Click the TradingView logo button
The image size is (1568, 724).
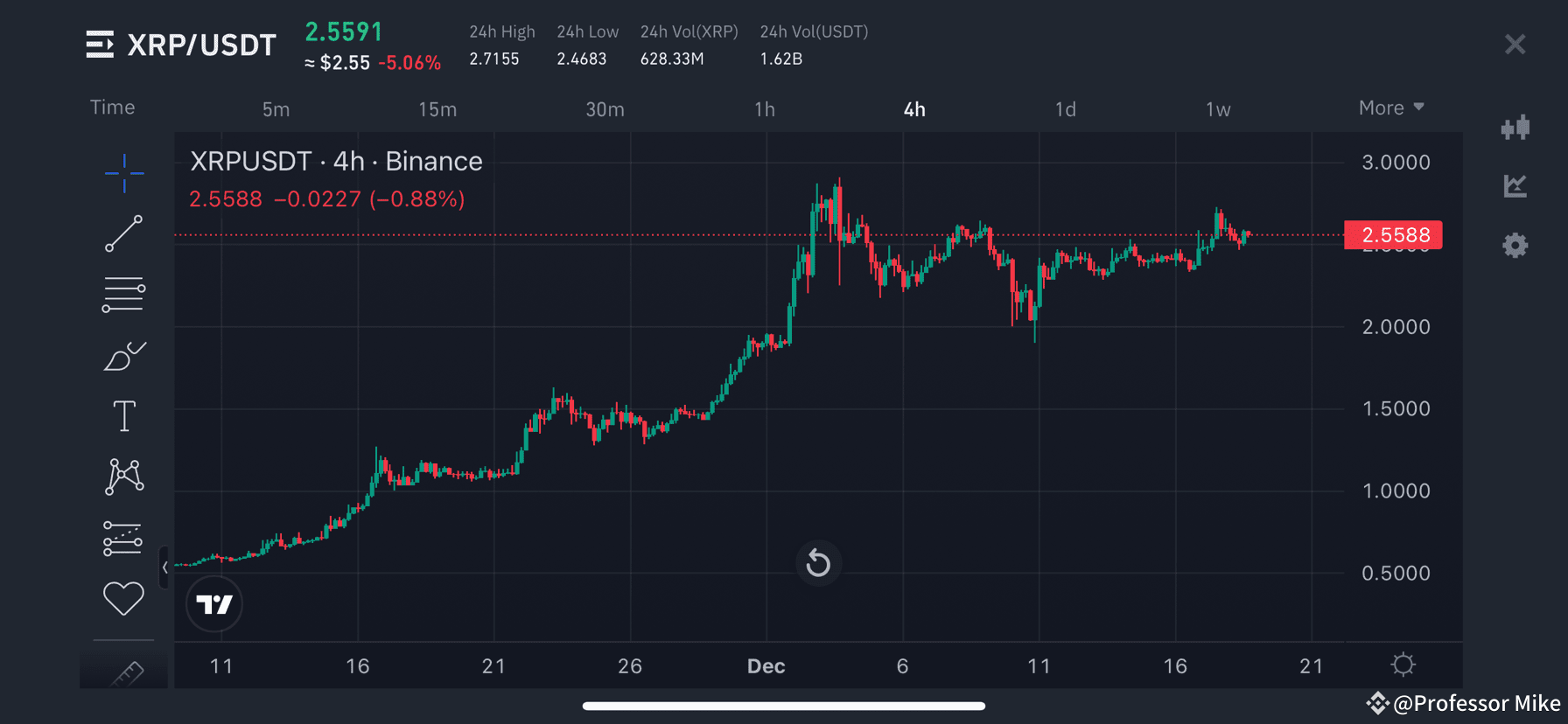tap(213, 603)
